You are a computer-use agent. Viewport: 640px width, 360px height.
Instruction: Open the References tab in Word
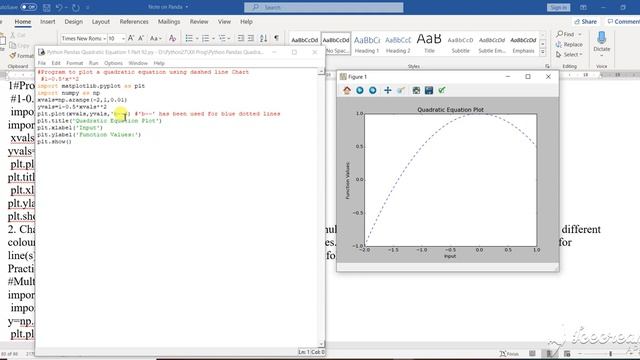(134, 22)
